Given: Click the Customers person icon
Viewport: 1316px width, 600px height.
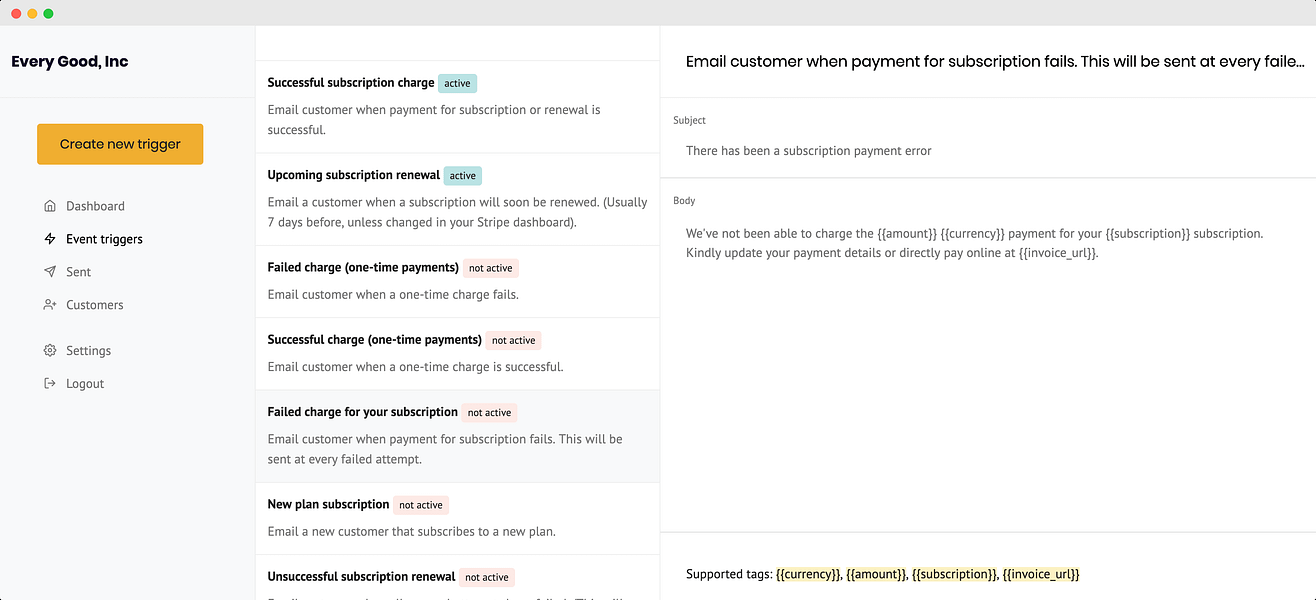Looking at the screenshot, I should [x=50, y=305].
